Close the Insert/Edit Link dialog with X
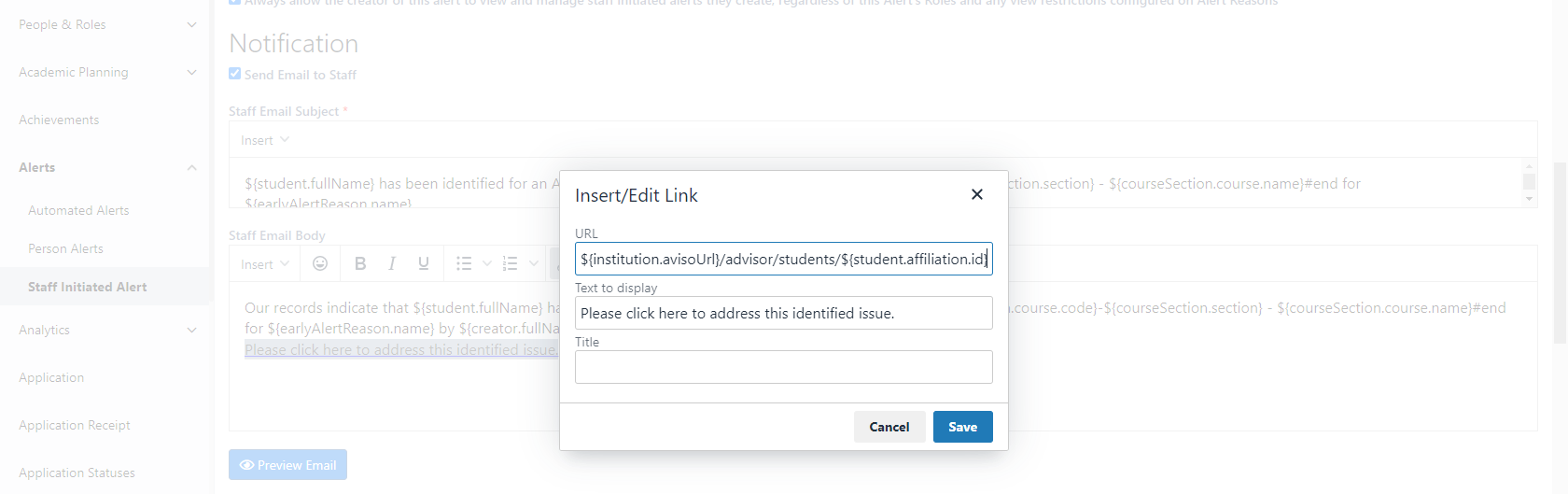Screen dimensions: 1568x494 [977, 194]
